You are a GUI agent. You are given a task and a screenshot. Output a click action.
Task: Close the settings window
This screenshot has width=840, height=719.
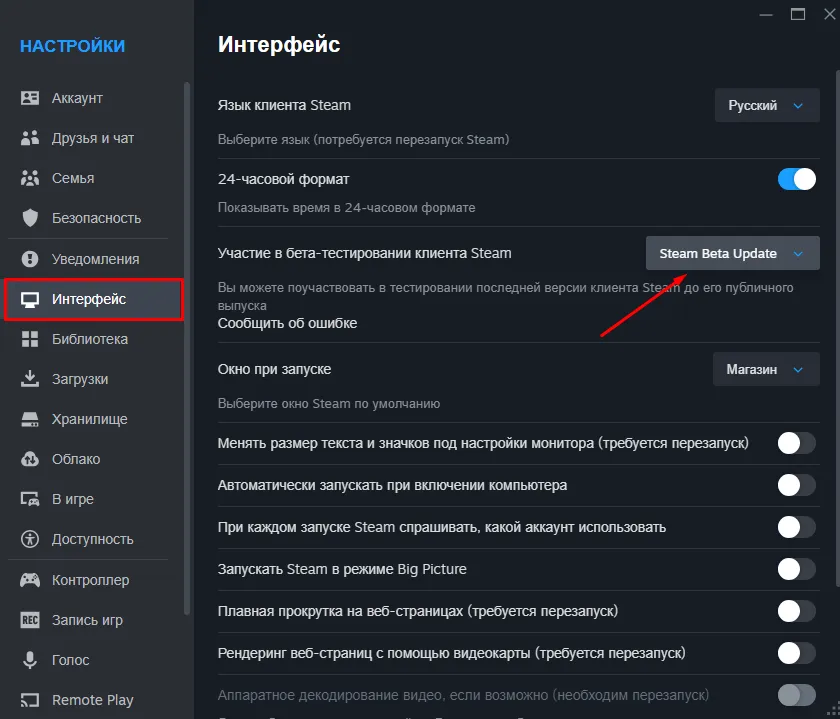pyautogui.click(x=829, y=14)
